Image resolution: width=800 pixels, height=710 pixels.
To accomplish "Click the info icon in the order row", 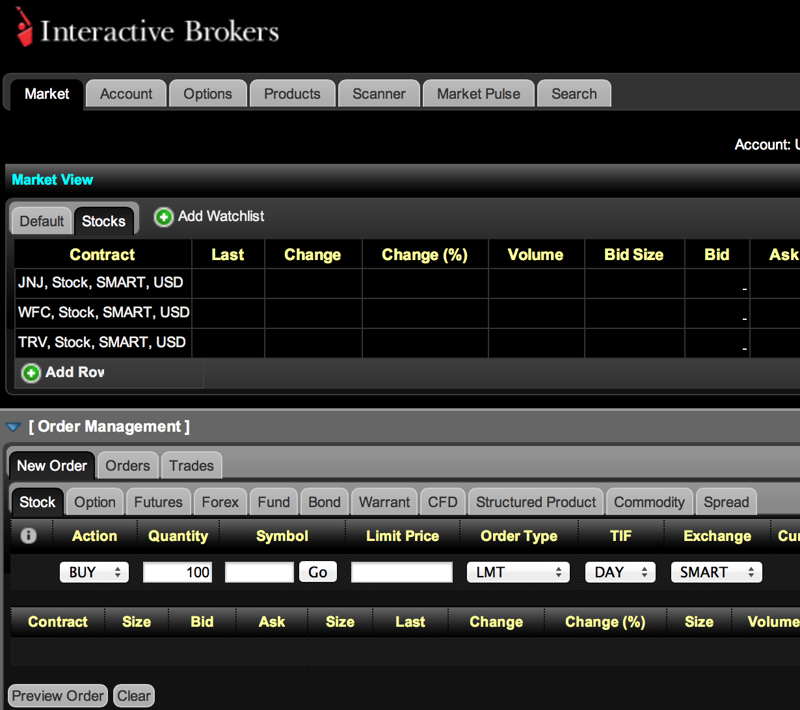I will pos(28,536).
